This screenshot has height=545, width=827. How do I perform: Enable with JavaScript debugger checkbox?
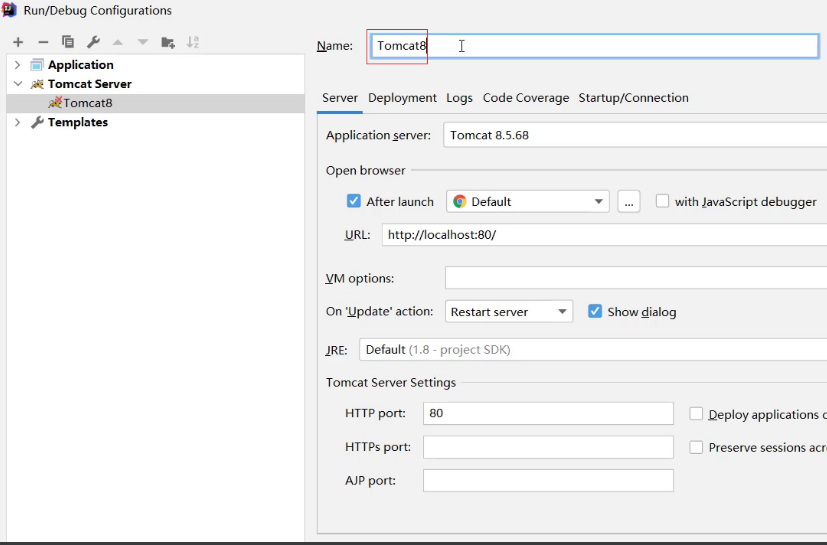pyautogui.click(x=662, y=201)
